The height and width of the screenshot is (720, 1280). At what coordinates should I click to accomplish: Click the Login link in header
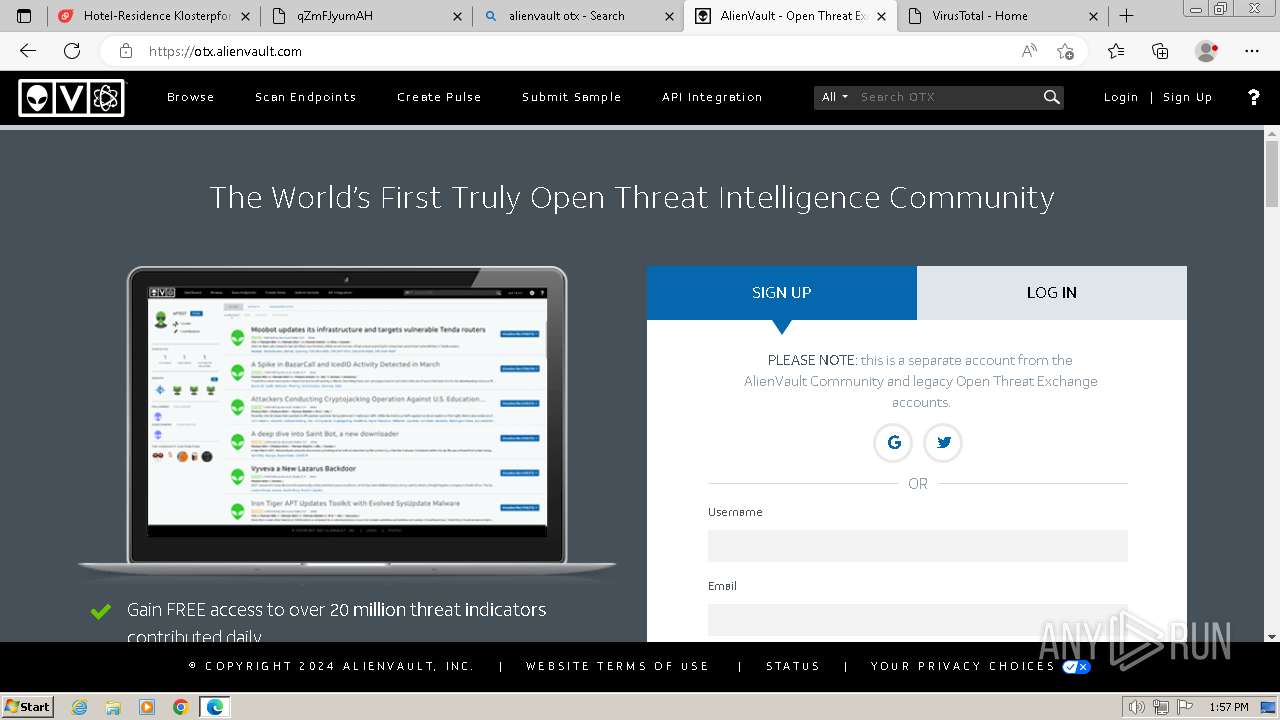[x=1121, y=97]
